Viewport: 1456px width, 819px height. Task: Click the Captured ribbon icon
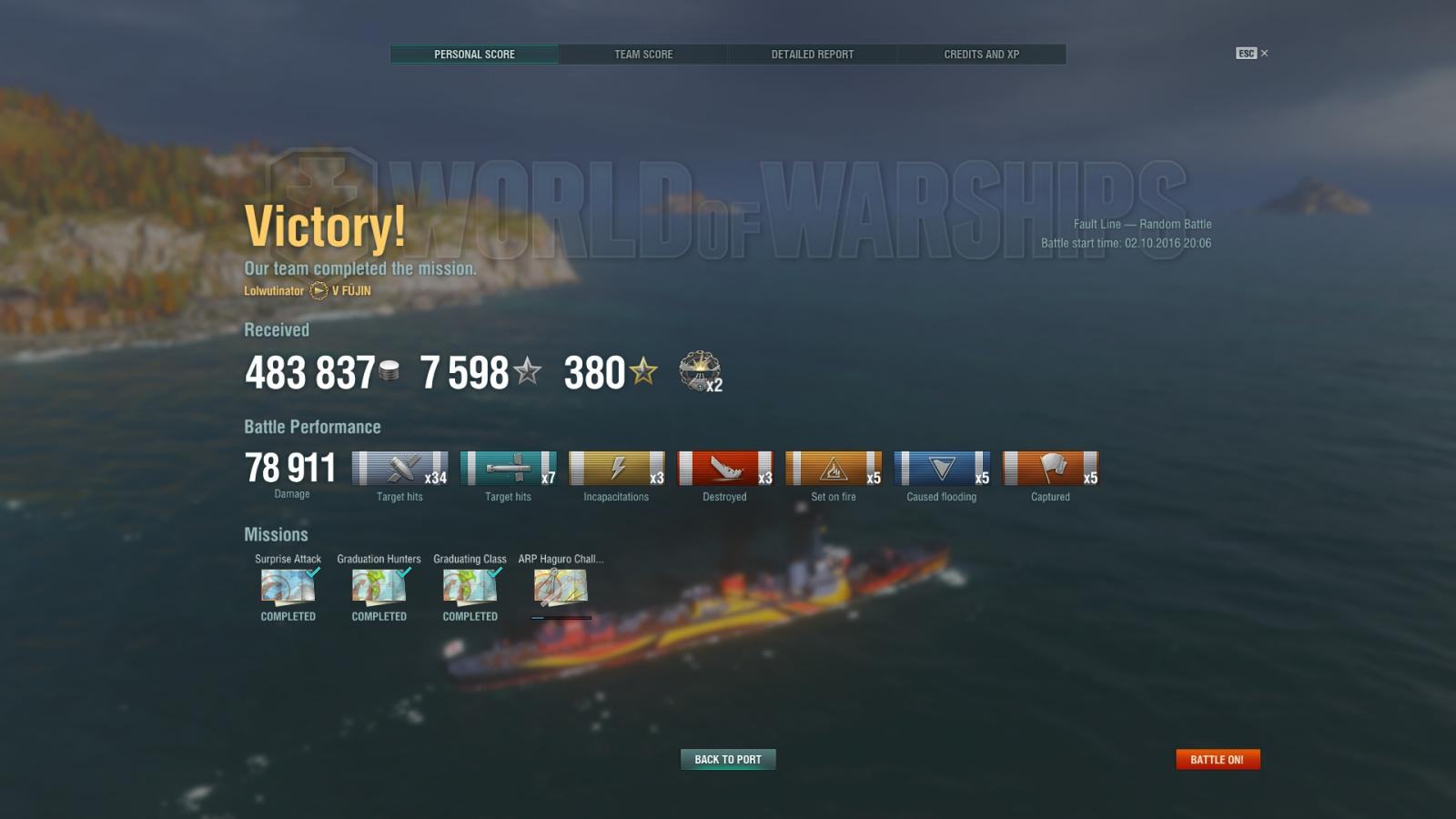[x=1050, y=469]
